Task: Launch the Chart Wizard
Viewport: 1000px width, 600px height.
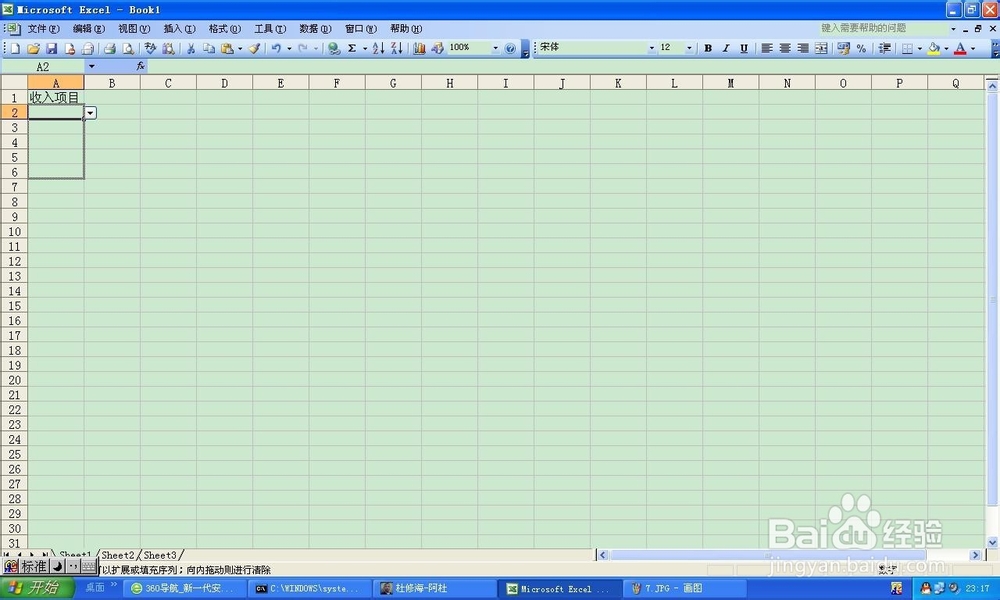Action: 419,48
